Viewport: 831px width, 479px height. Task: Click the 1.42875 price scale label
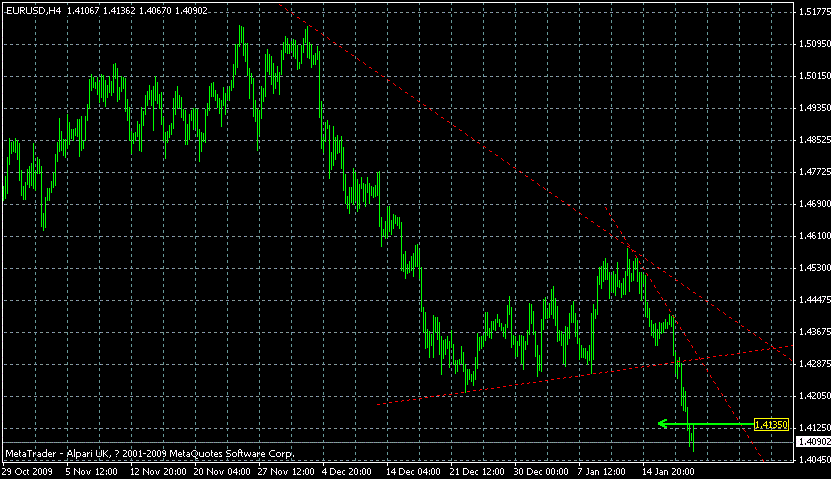point(815,363)
